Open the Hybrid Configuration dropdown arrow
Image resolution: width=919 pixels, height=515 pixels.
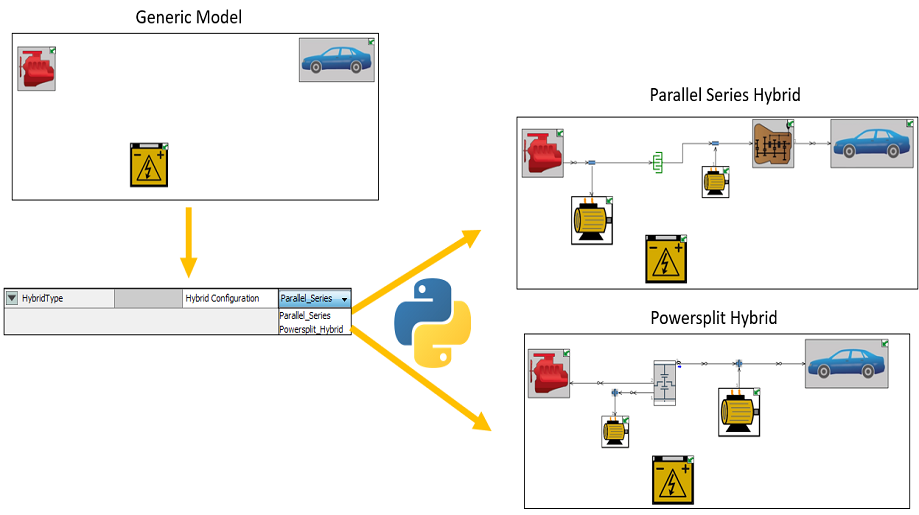point(345,299)
